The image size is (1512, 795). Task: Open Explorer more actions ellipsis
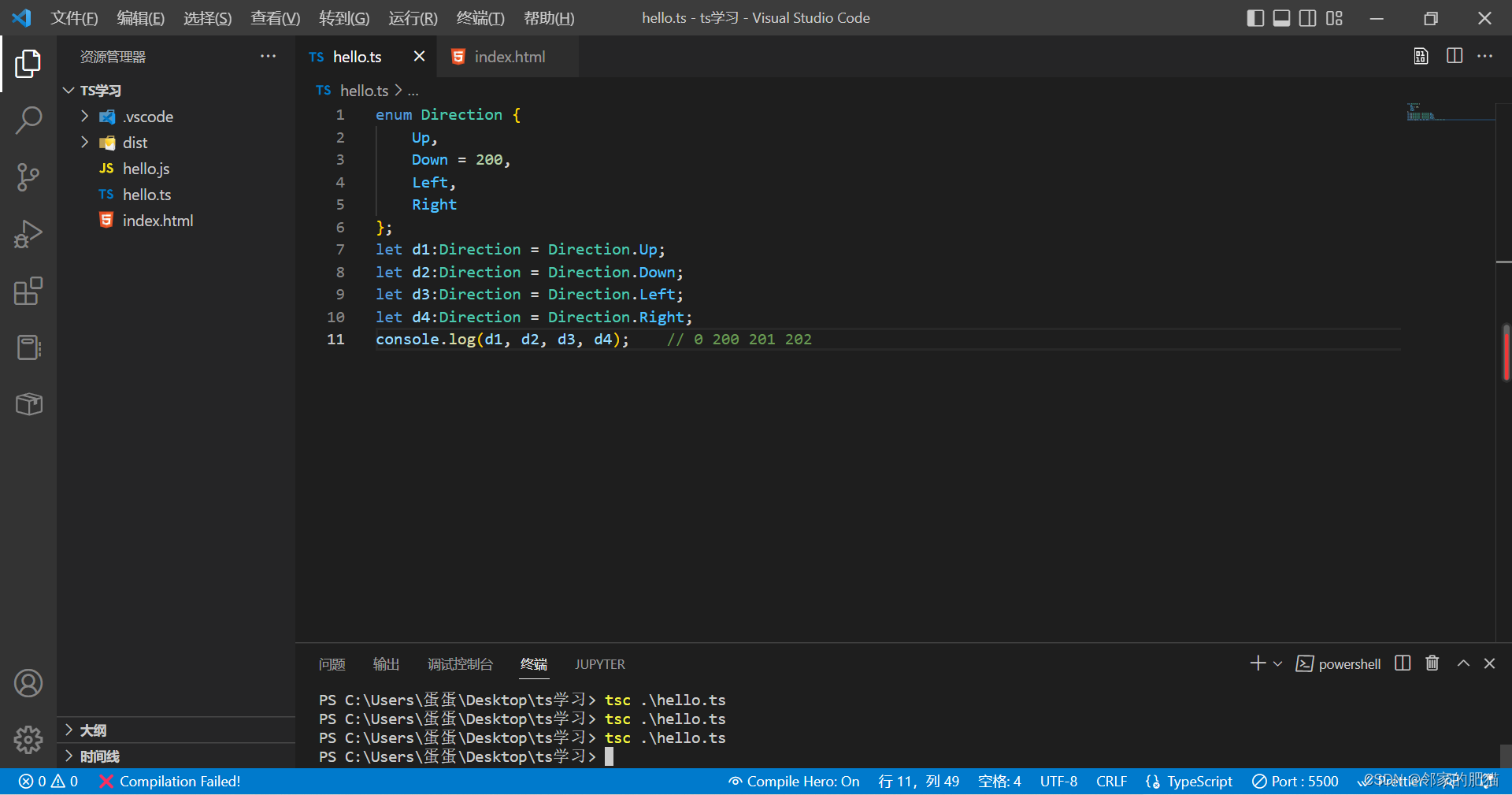tap(268, 57)
